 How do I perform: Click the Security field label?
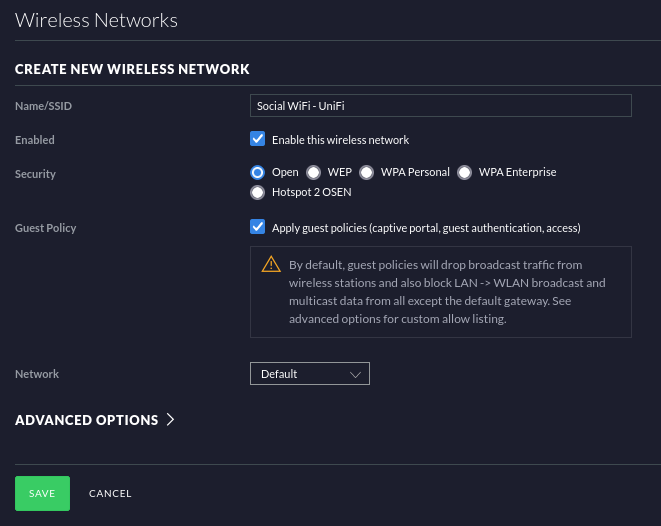(35, 174)
